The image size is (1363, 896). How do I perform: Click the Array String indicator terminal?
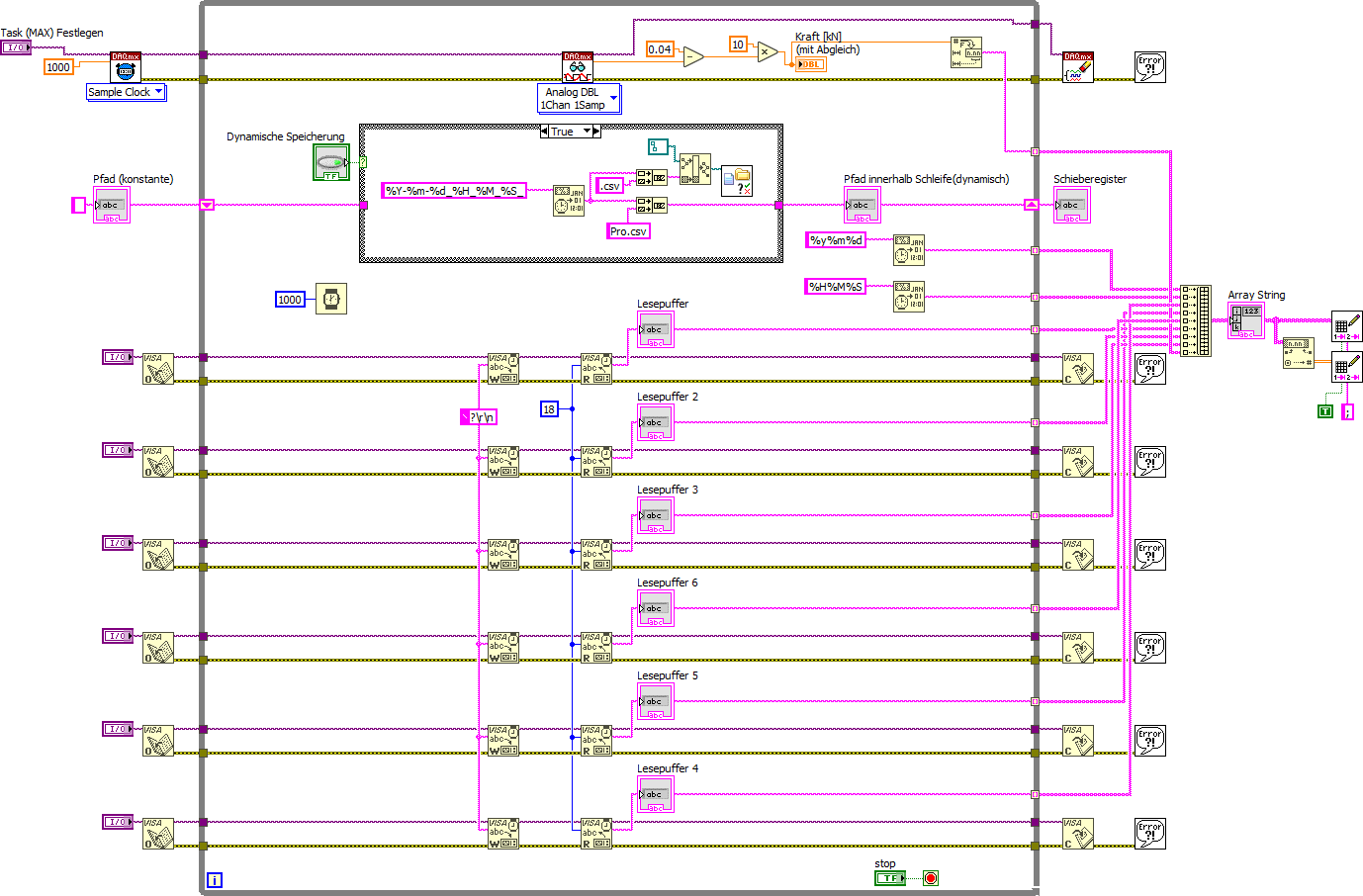(x=1245, y=321)
